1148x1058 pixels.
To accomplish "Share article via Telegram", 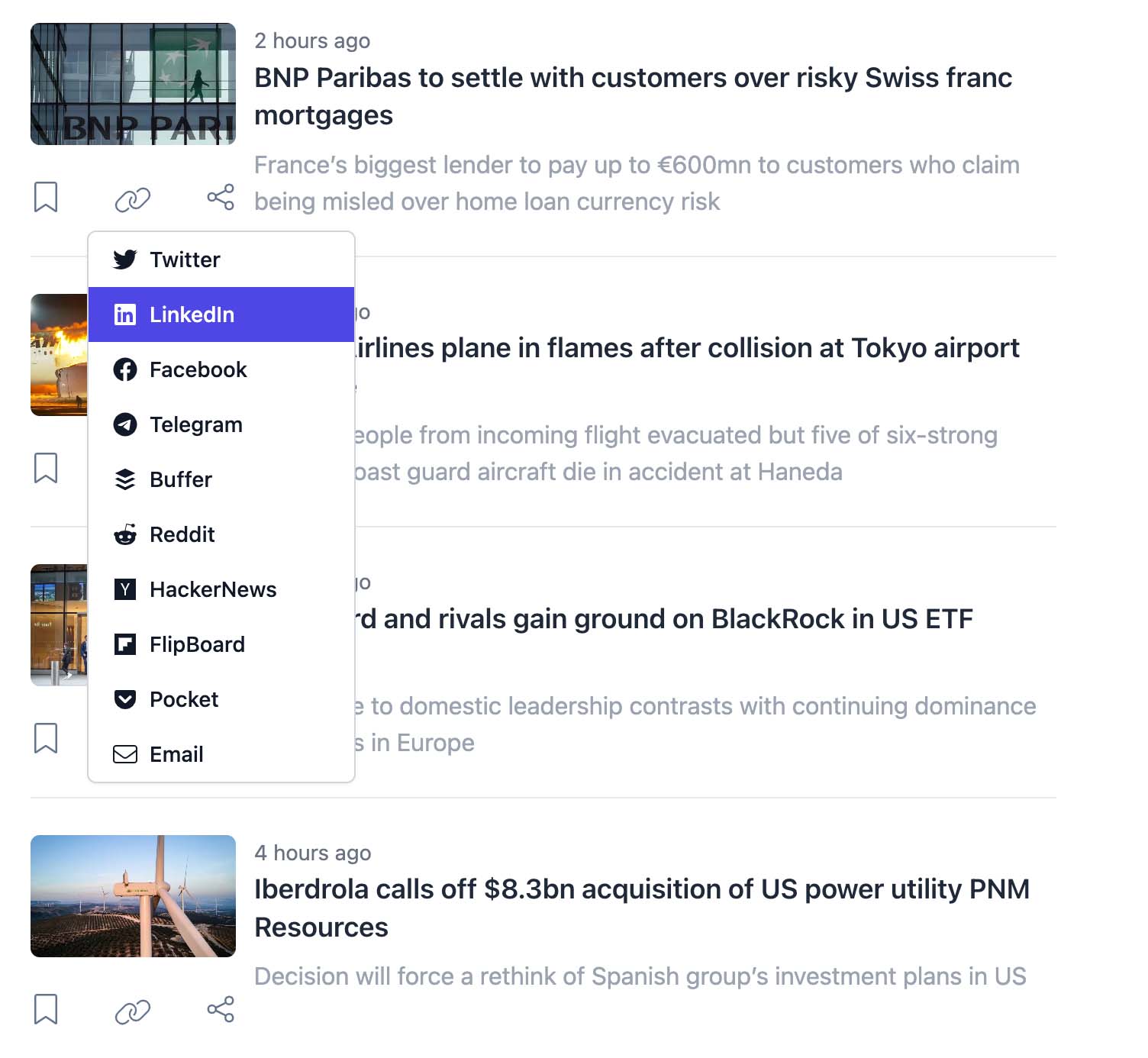I will [x=221, y=424].
